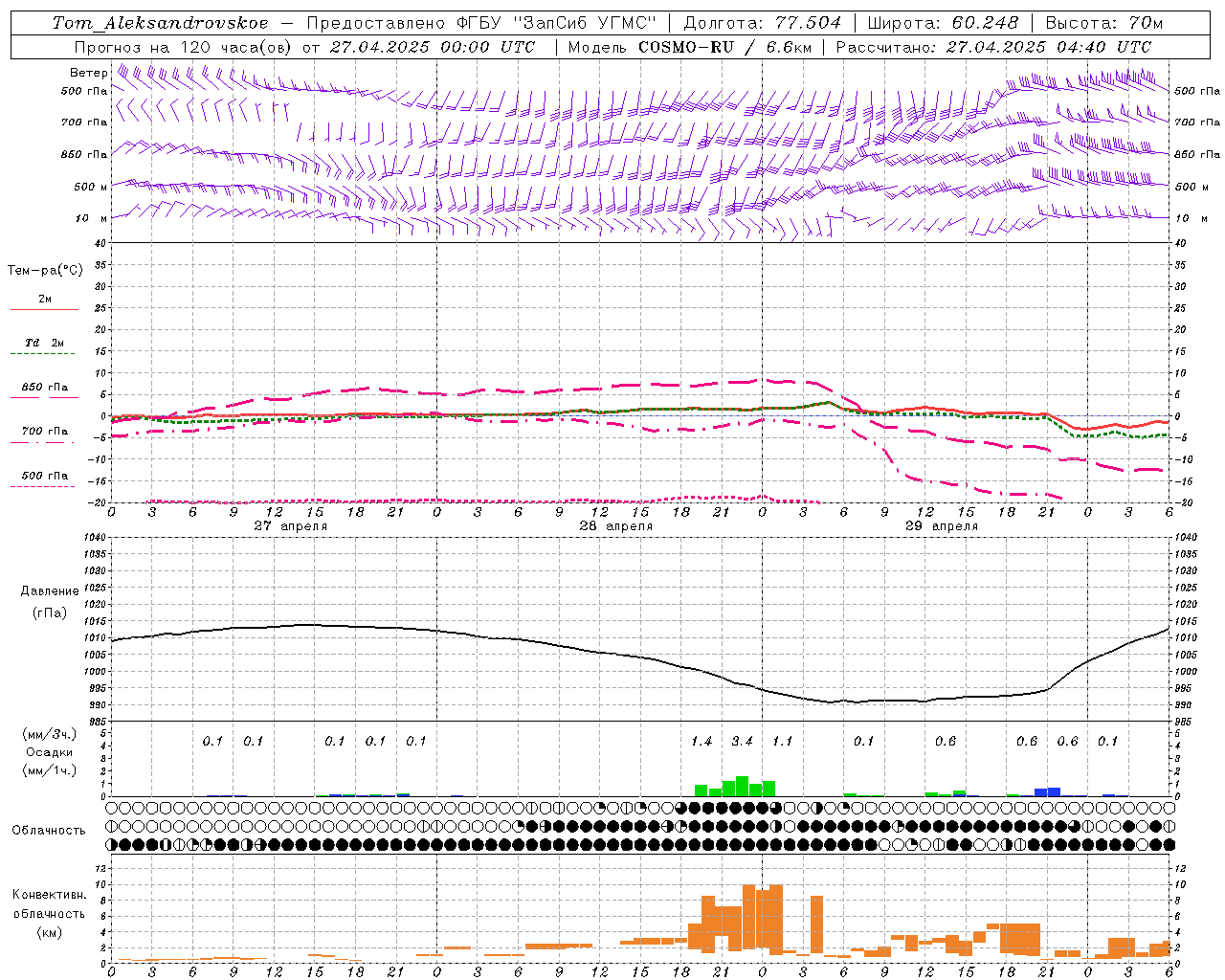1225x980 pixels.
Task: Click the tallest green precipitation bar
Action: 742,786
